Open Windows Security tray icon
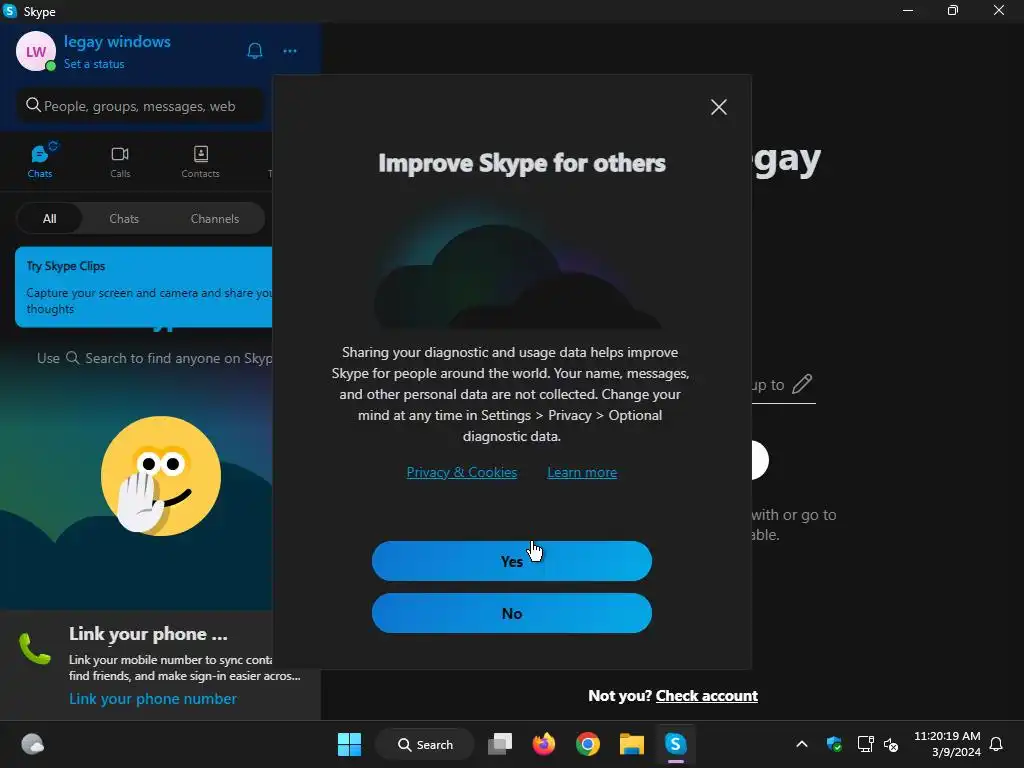This screenshot has height=768, width=1024. (x=834, y=744)
